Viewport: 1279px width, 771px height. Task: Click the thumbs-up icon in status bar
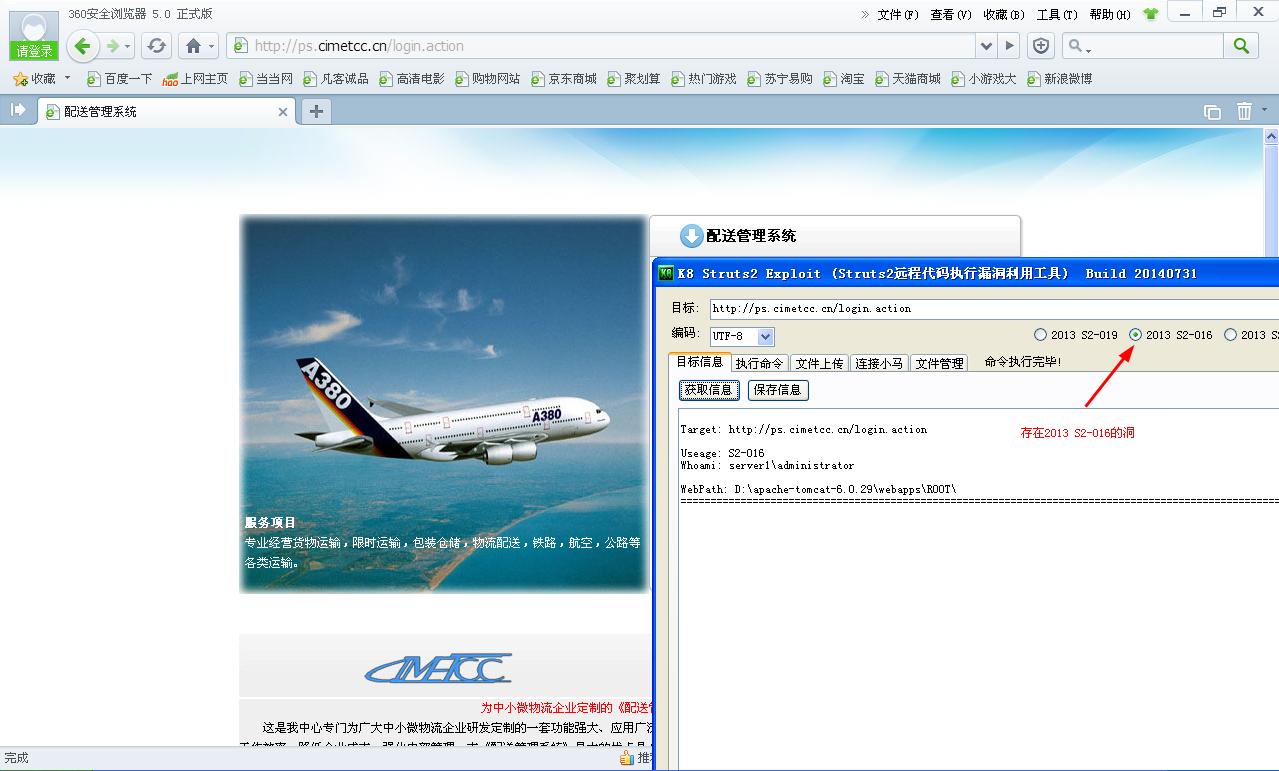(626, 758)
